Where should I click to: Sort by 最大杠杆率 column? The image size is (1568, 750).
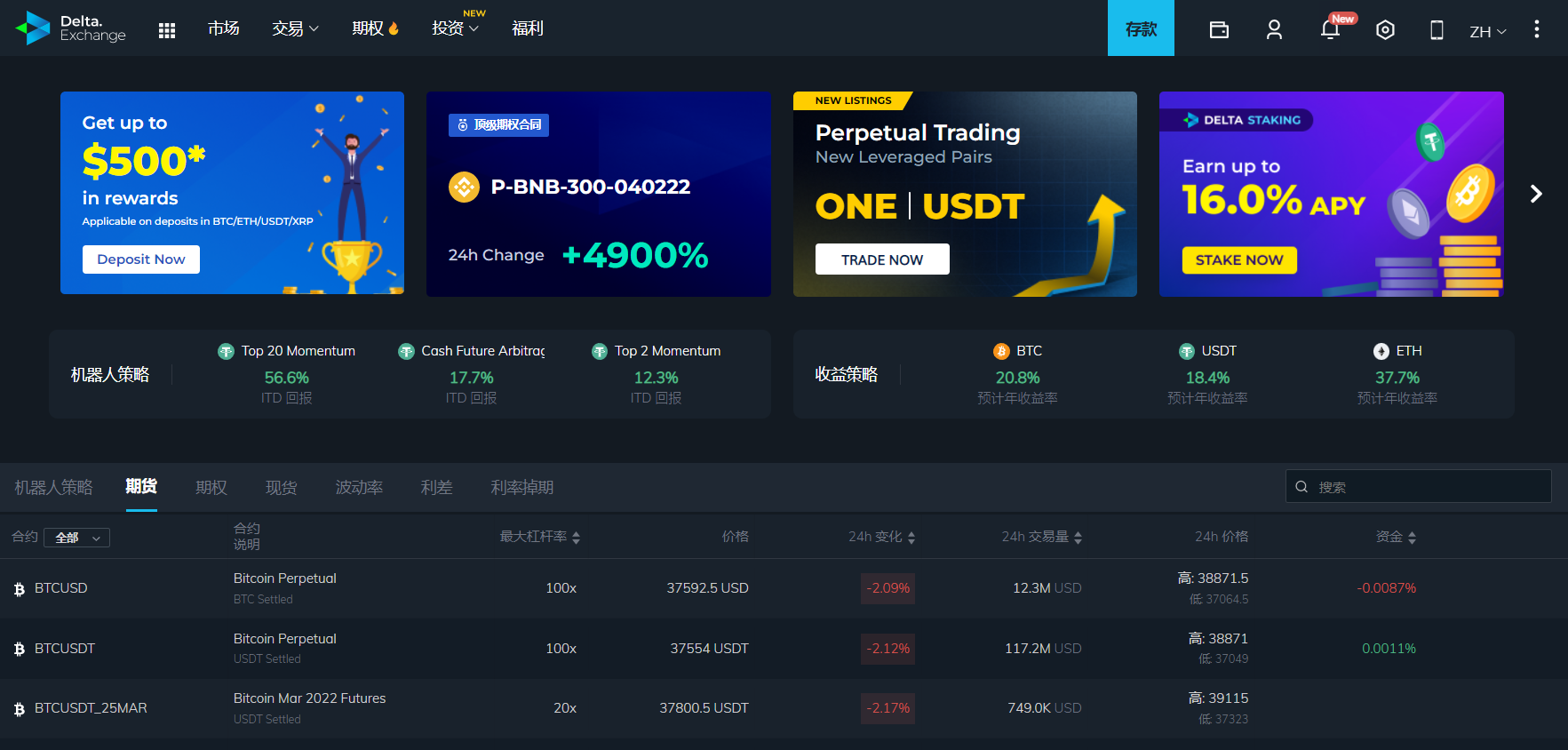pyautogui.click(x=540, y=537)
